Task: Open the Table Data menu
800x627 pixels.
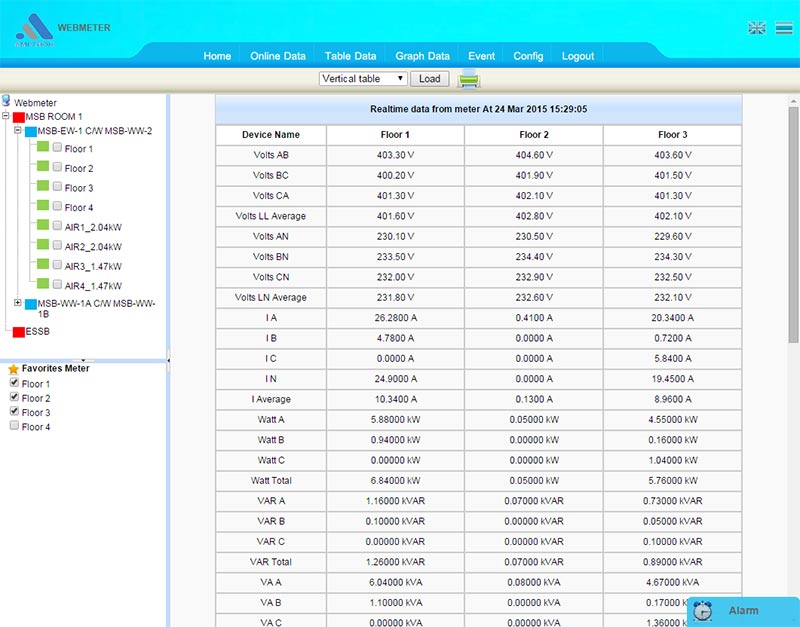Action: pyautogui.click(x=350, y=56)
